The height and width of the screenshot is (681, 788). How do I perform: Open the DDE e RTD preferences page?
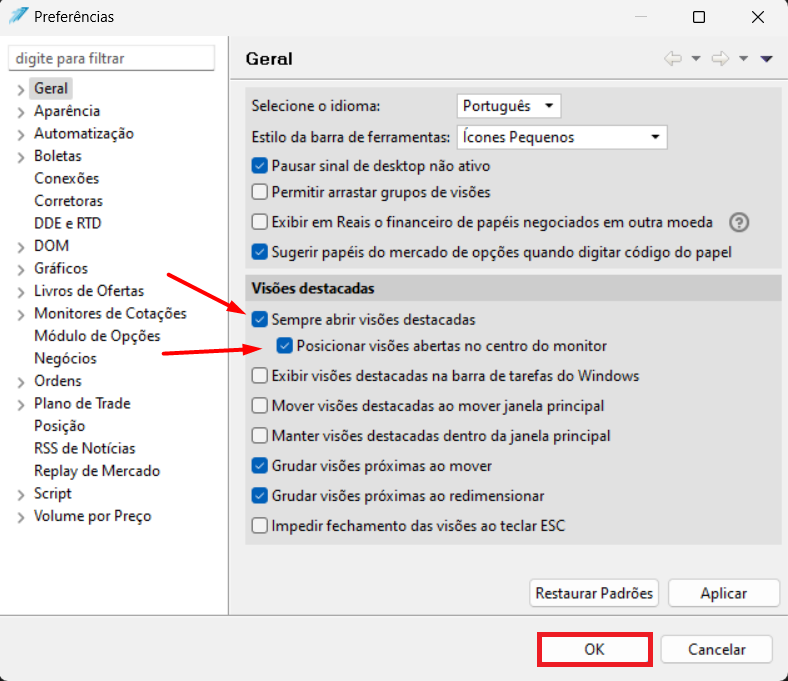[x=68, y=223]
